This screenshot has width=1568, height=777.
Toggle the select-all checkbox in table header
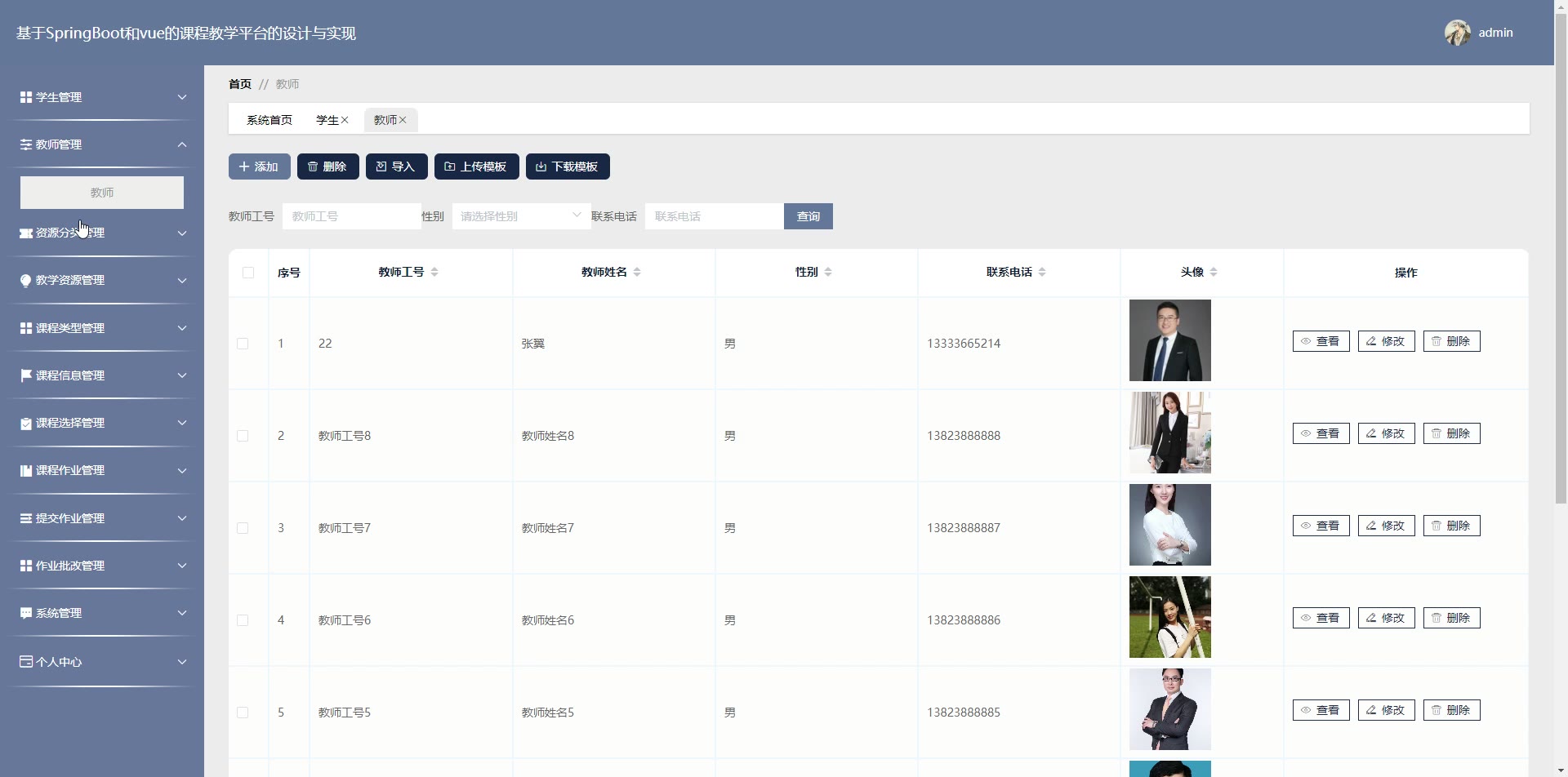tap(248, 273)
